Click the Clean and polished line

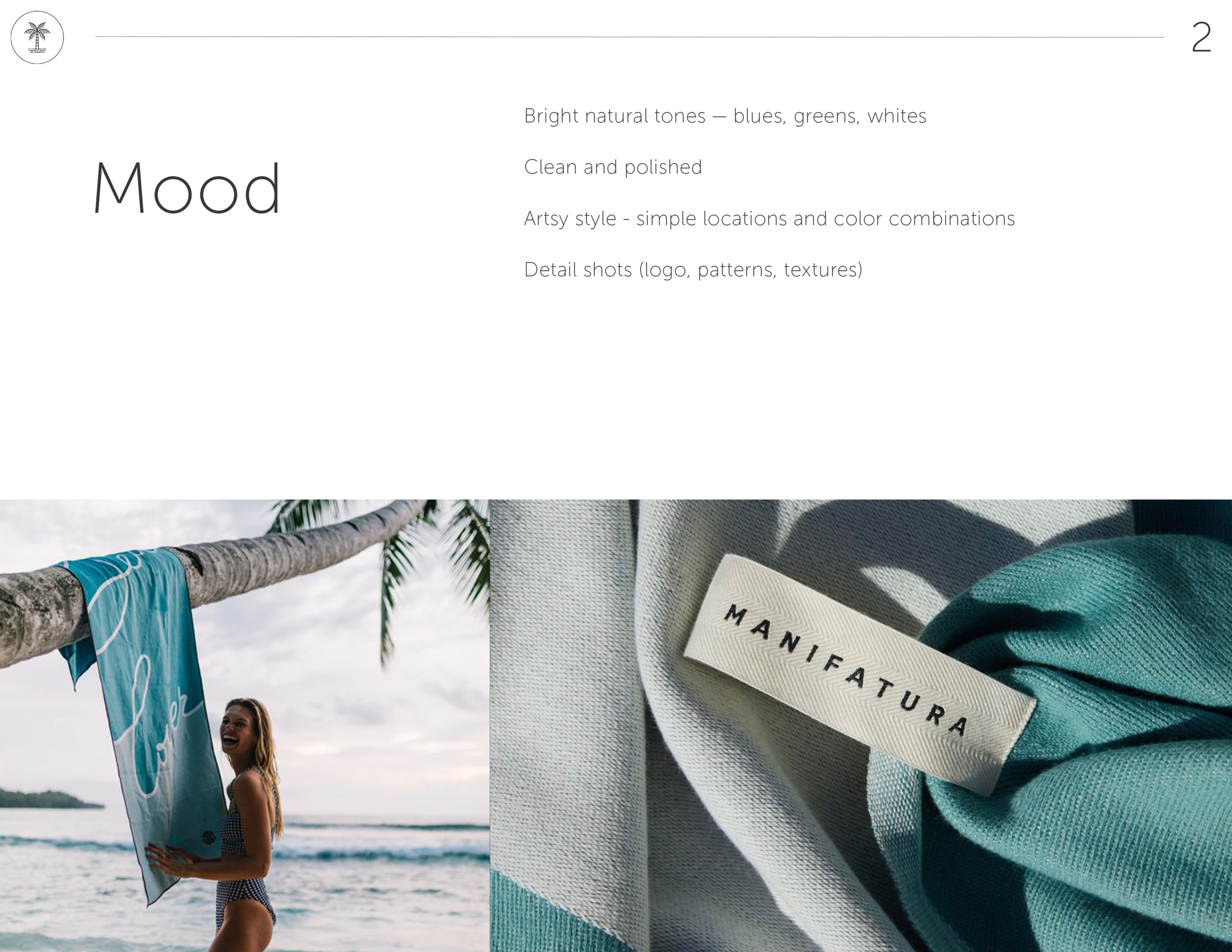coord(613,167)
